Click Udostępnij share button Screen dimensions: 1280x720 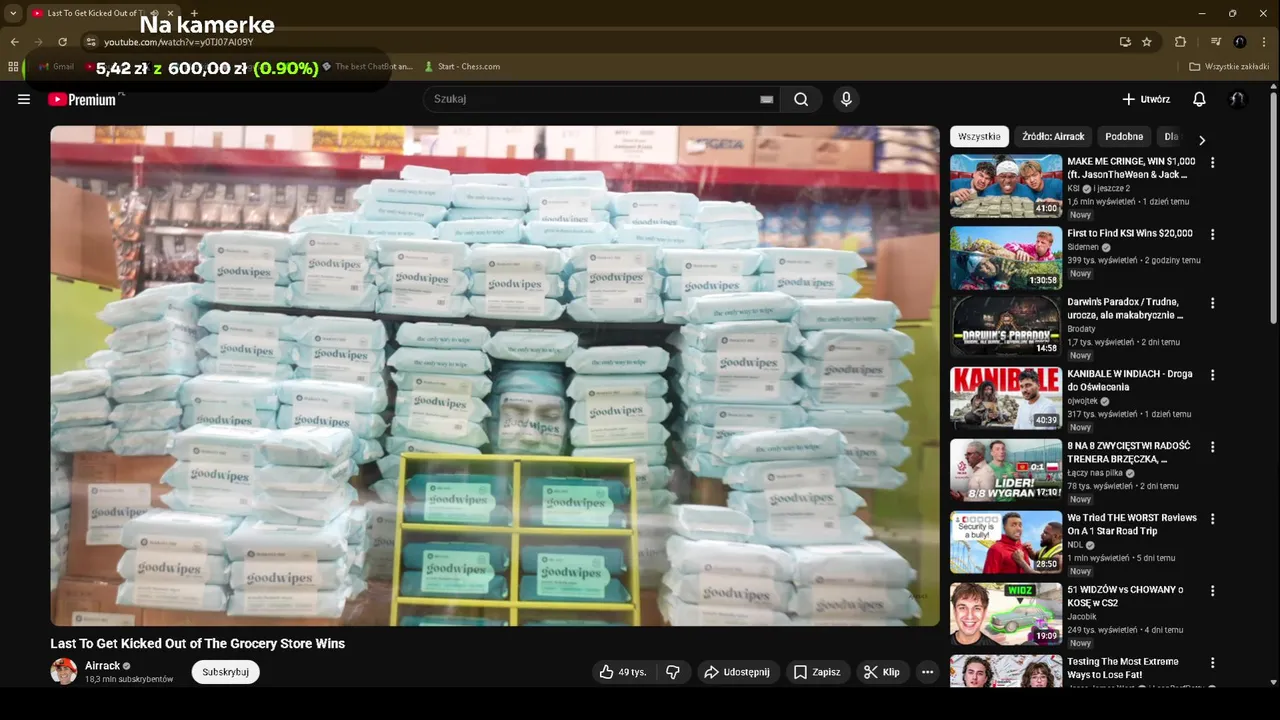pyautogui.click(x=738, y=672)
